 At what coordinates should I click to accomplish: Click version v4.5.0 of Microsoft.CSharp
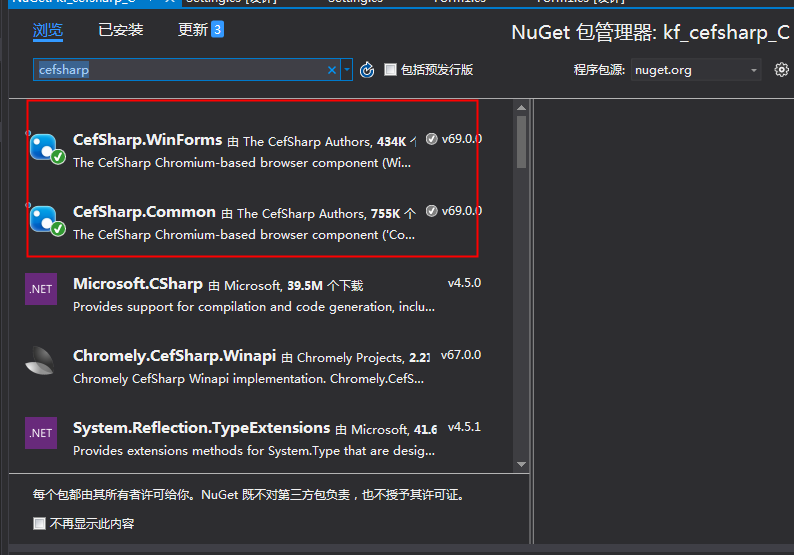[464, 283]
